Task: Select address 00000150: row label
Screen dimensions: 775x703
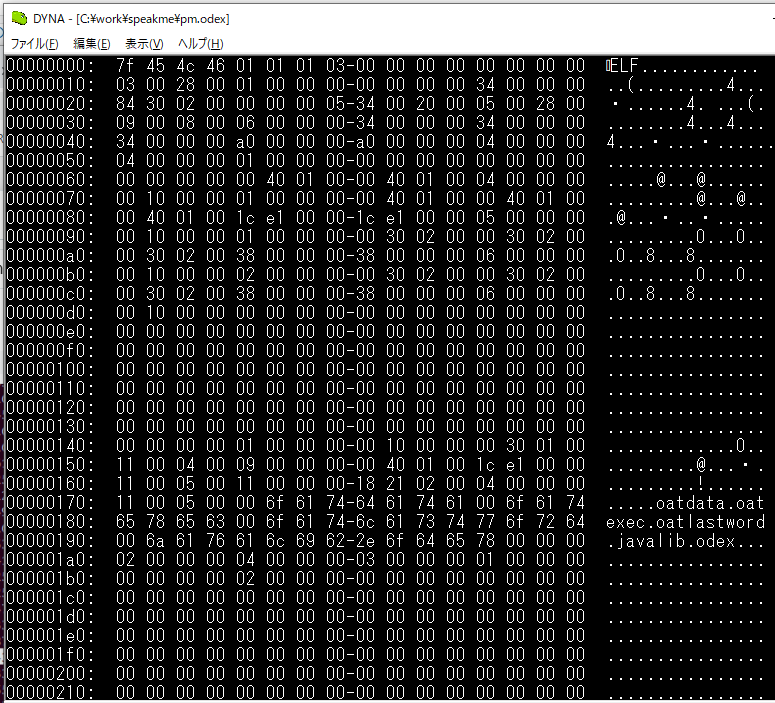Action: (50, 465)
